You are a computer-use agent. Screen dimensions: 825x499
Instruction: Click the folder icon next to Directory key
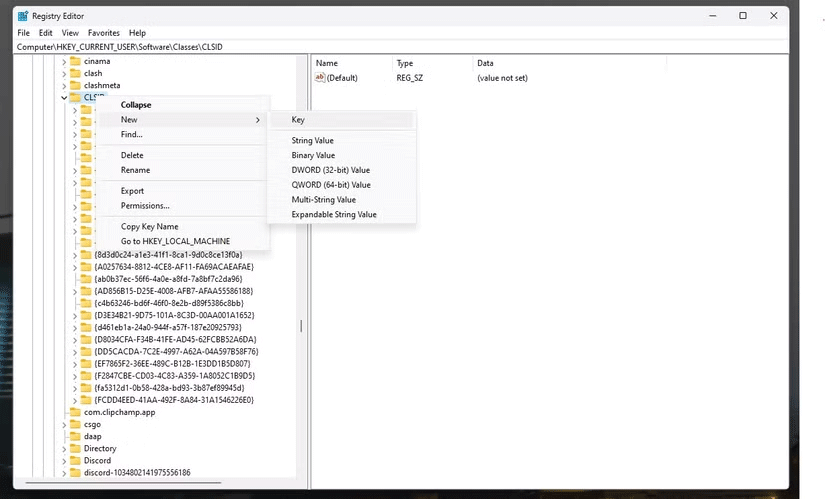(x=75, y=448)
